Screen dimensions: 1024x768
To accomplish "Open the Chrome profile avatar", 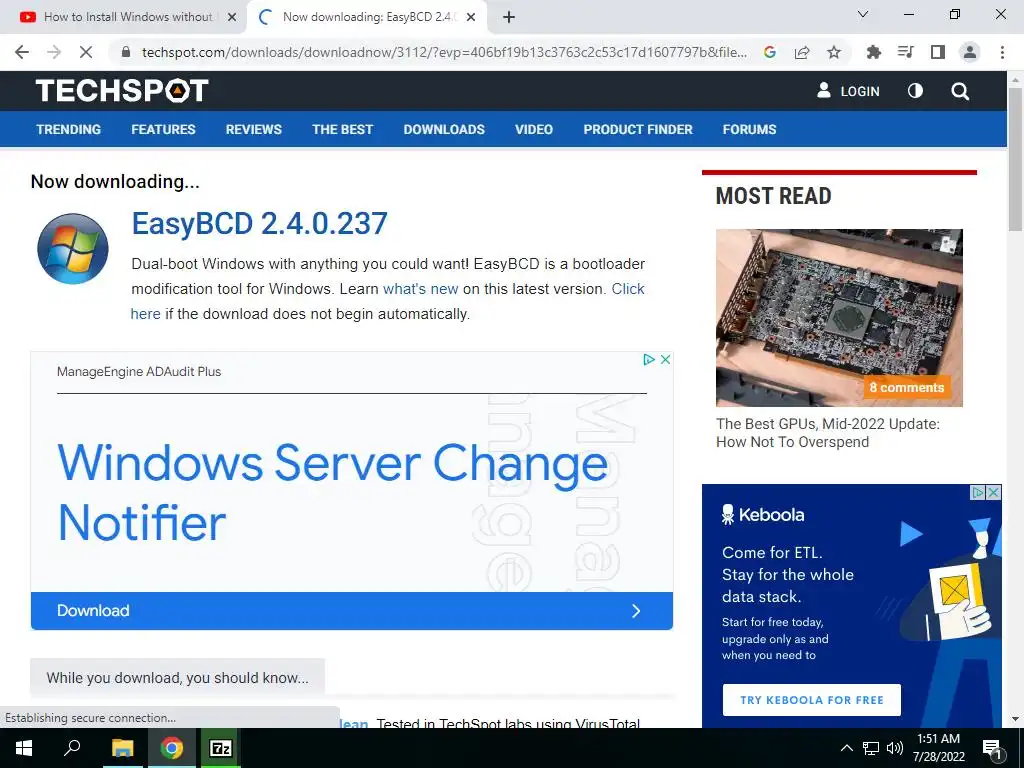I will click(x=970, y=52).
